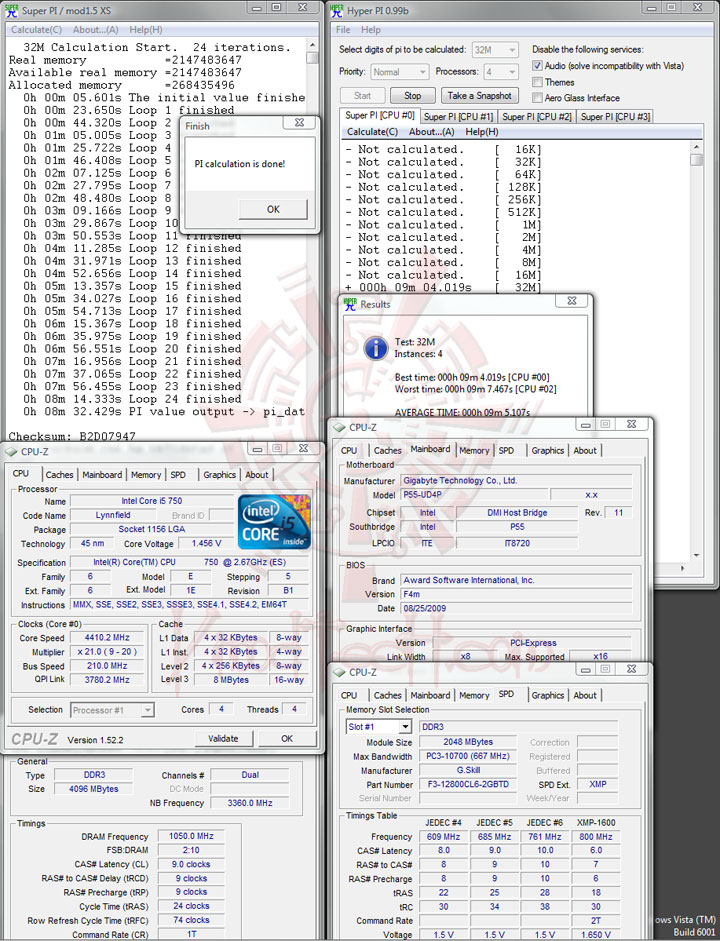Switch to Super PI [CPU #3] tab
720x941 pixels.
point(615,116)
